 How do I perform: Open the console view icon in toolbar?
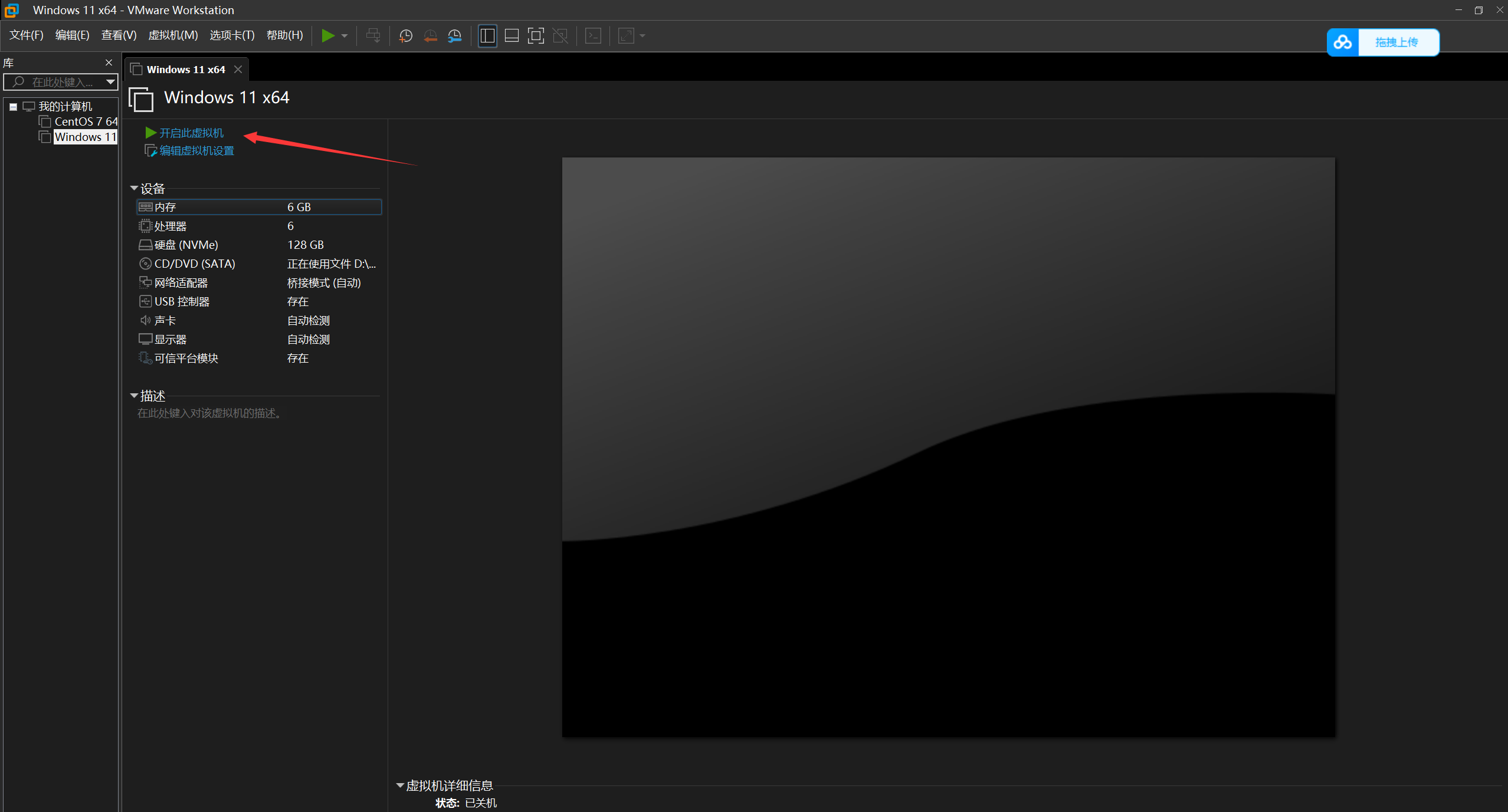click(x=593, y=36)
